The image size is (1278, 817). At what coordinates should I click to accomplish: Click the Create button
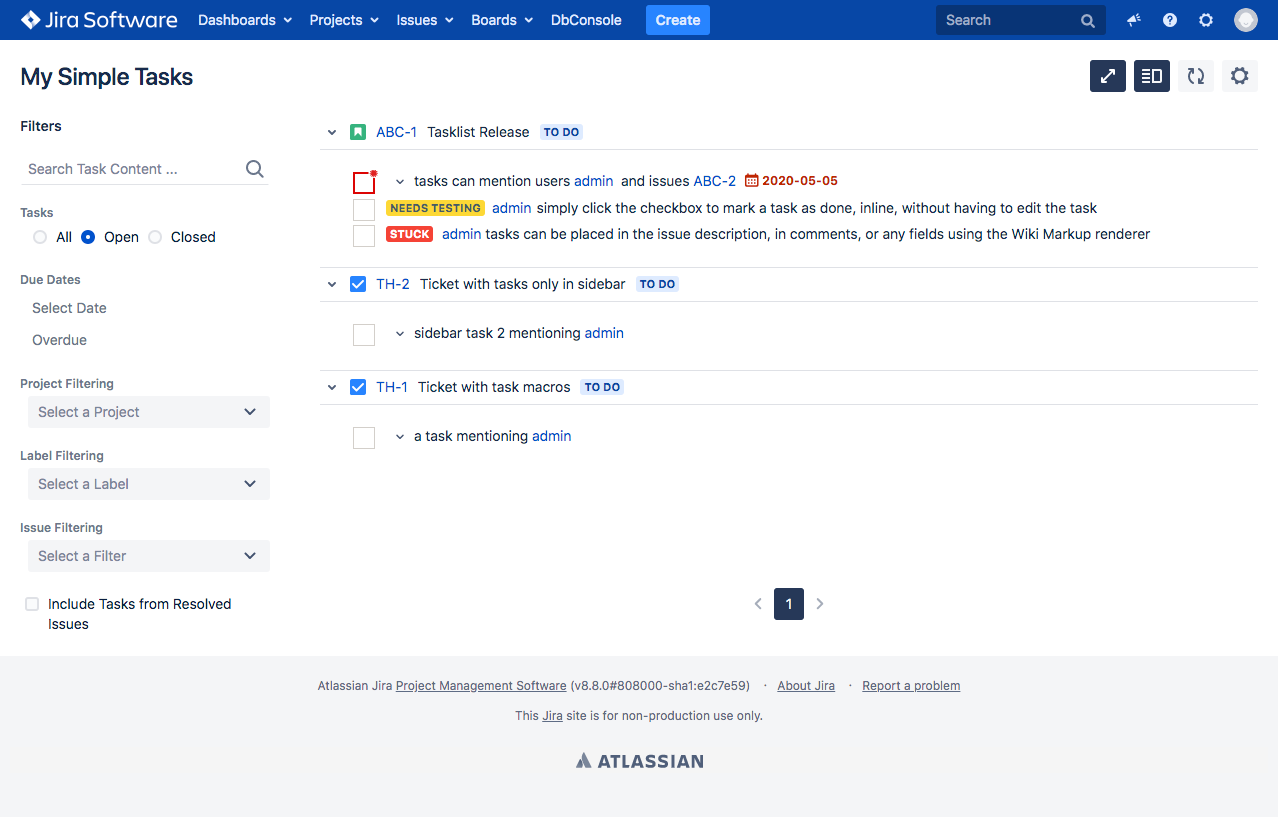click(x=678, y=20)
